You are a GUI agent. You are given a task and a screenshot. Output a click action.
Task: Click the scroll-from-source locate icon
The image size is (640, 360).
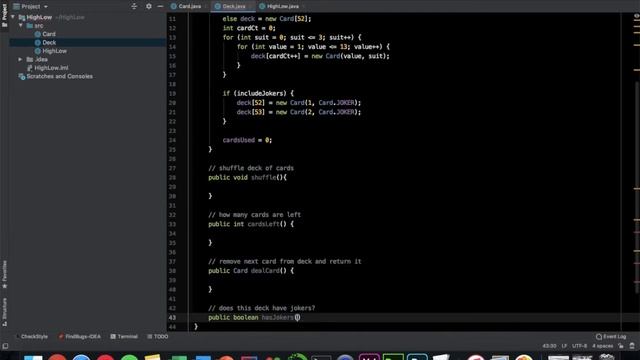pyautogui.click(x=134, y=6)
